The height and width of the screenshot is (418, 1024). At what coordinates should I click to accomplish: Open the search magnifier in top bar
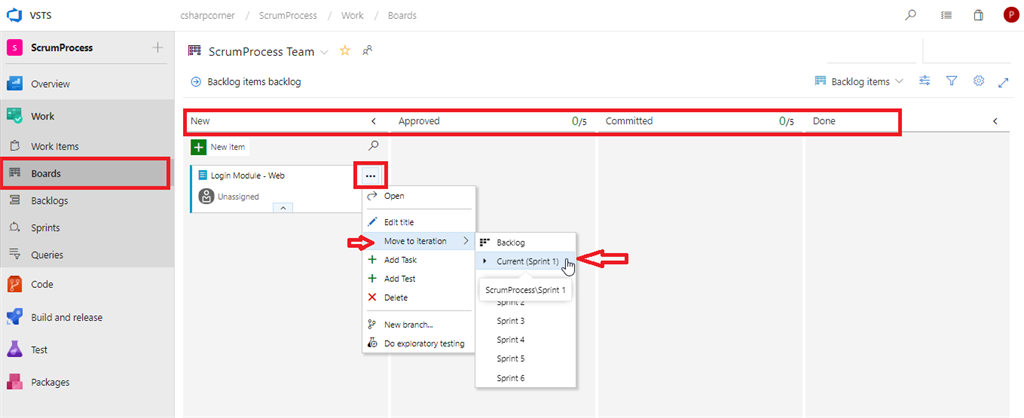coord(910,15)
